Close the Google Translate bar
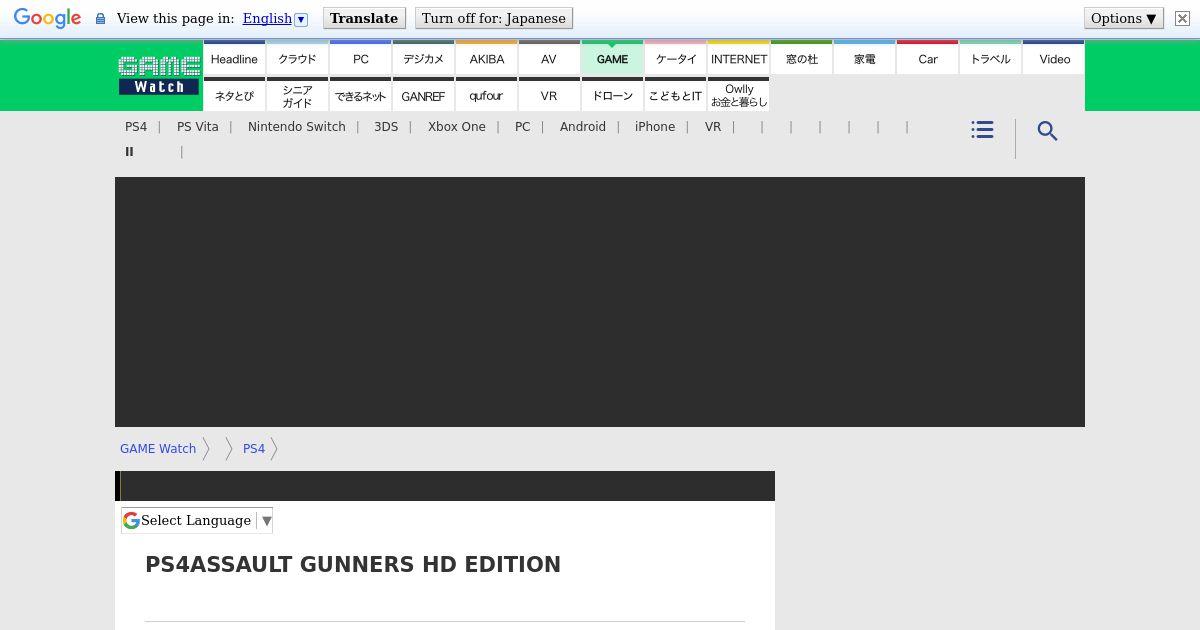Screen dimensions: 1200x630 click(x=1182, y=18)
